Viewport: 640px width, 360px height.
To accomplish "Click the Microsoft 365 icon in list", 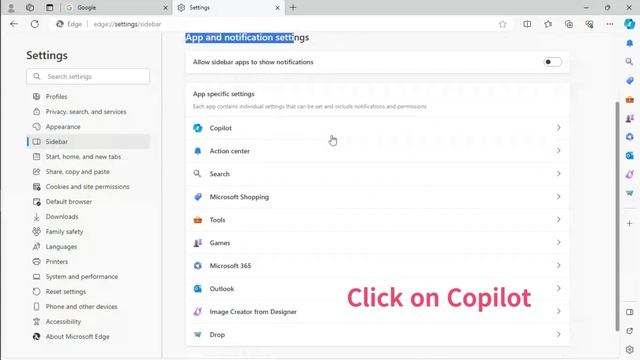I will (198, 266).
